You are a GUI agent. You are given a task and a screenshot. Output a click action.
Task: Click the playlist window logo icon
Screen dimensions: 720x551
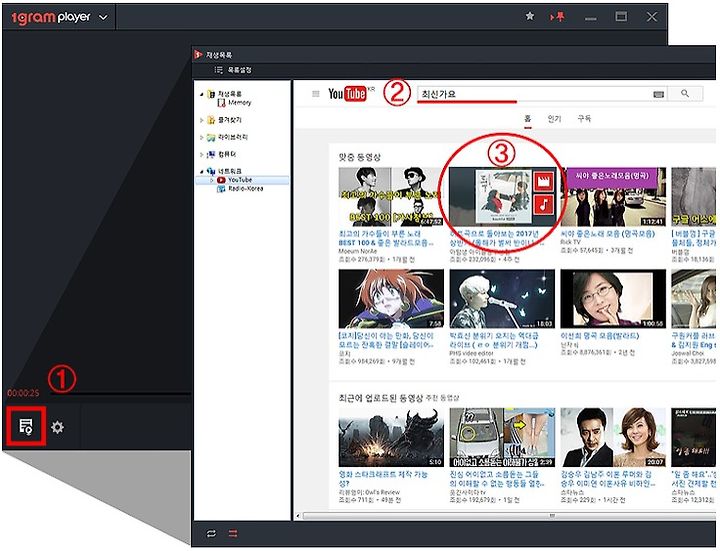tap(198, 55)
